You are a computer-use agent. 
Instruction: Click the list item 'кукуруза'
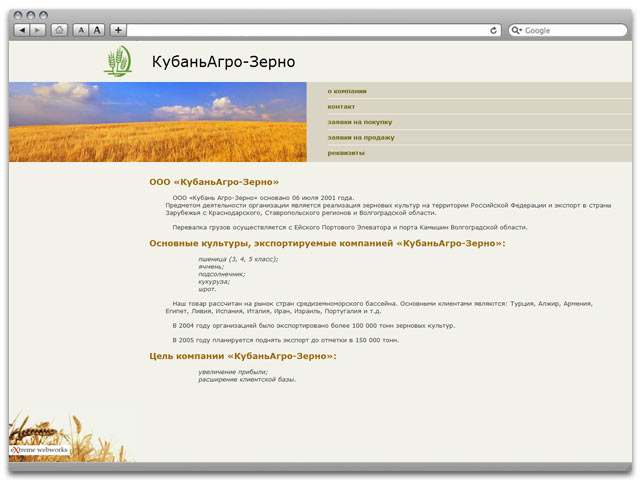click(214, 282)
